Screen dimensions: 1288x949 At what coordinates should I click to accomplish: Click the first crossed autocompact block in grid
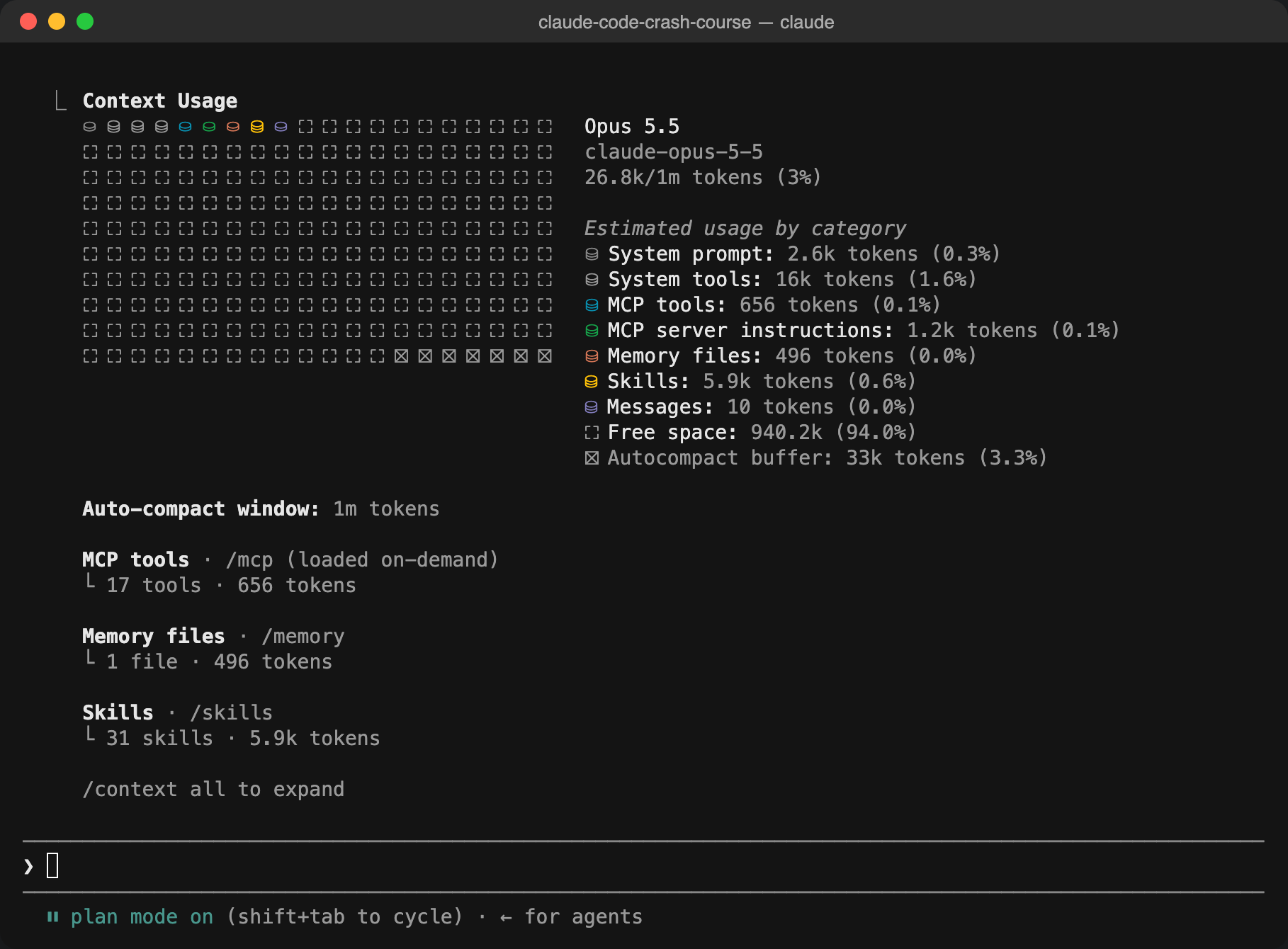[x=401, y=356]
